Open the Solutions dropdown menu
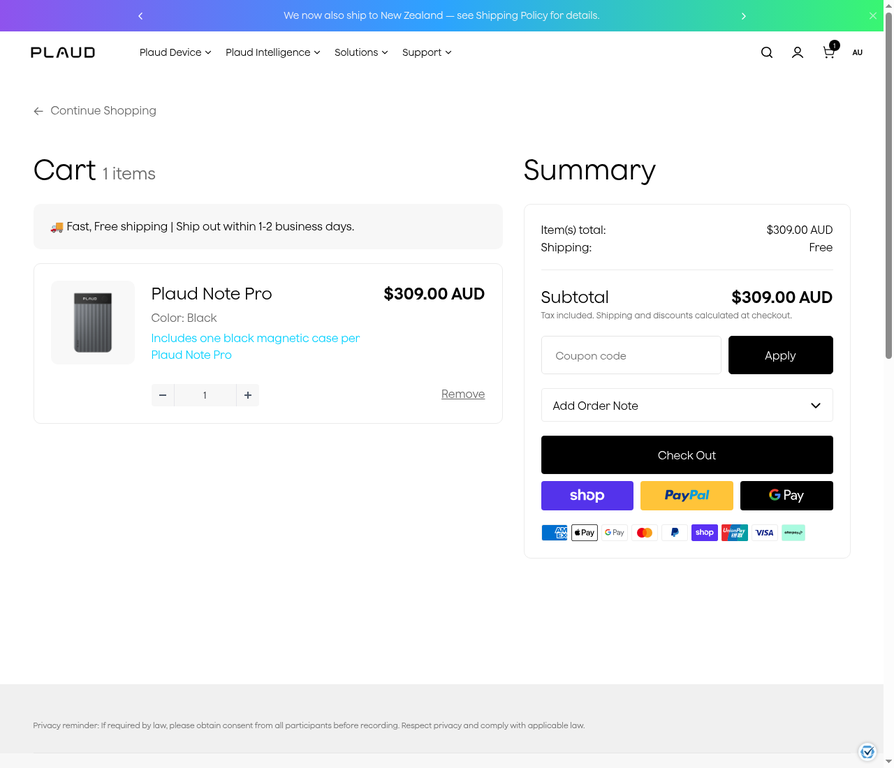 360,52
